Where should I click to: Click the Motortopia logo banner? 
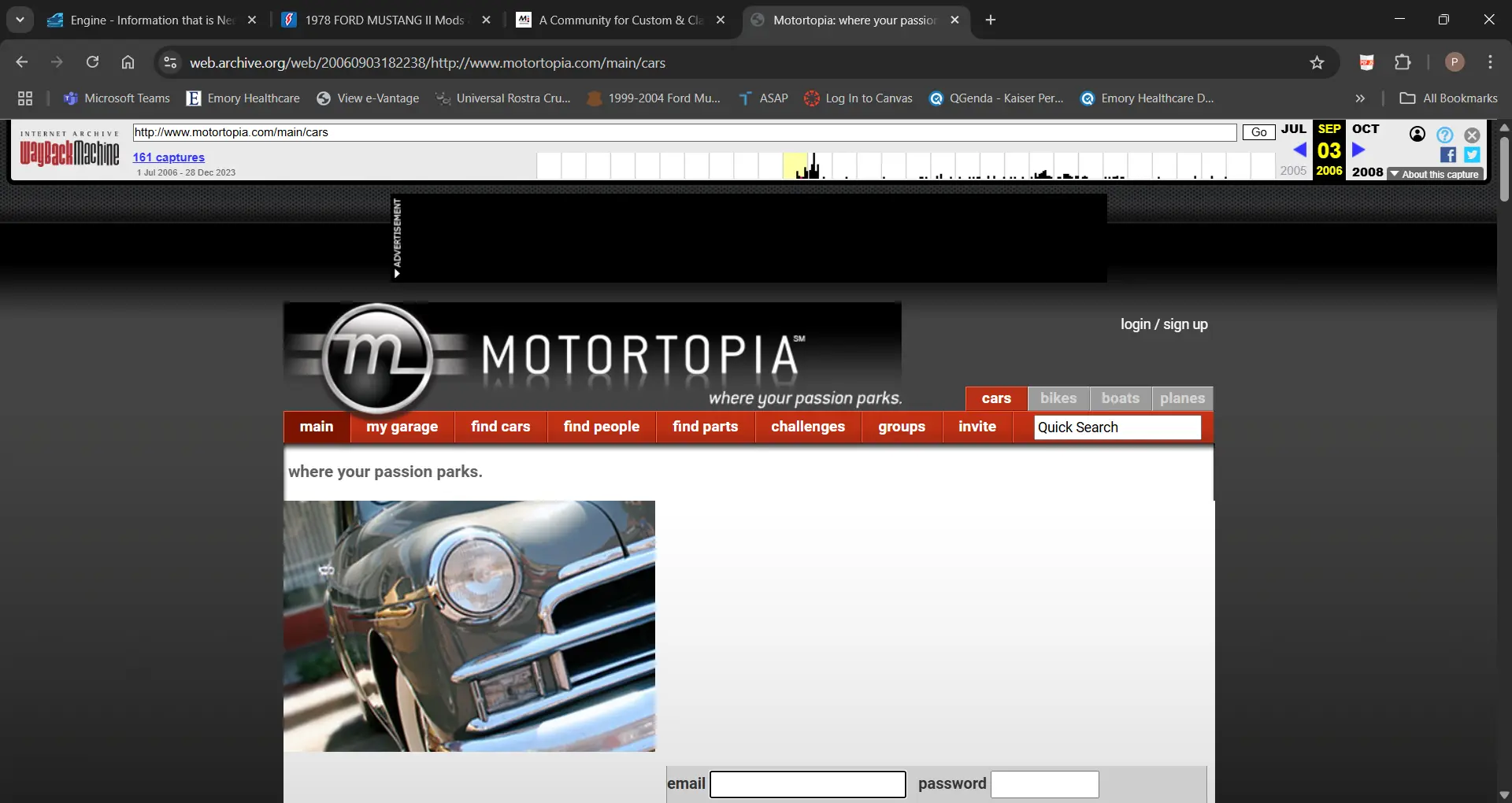(592, 356)
